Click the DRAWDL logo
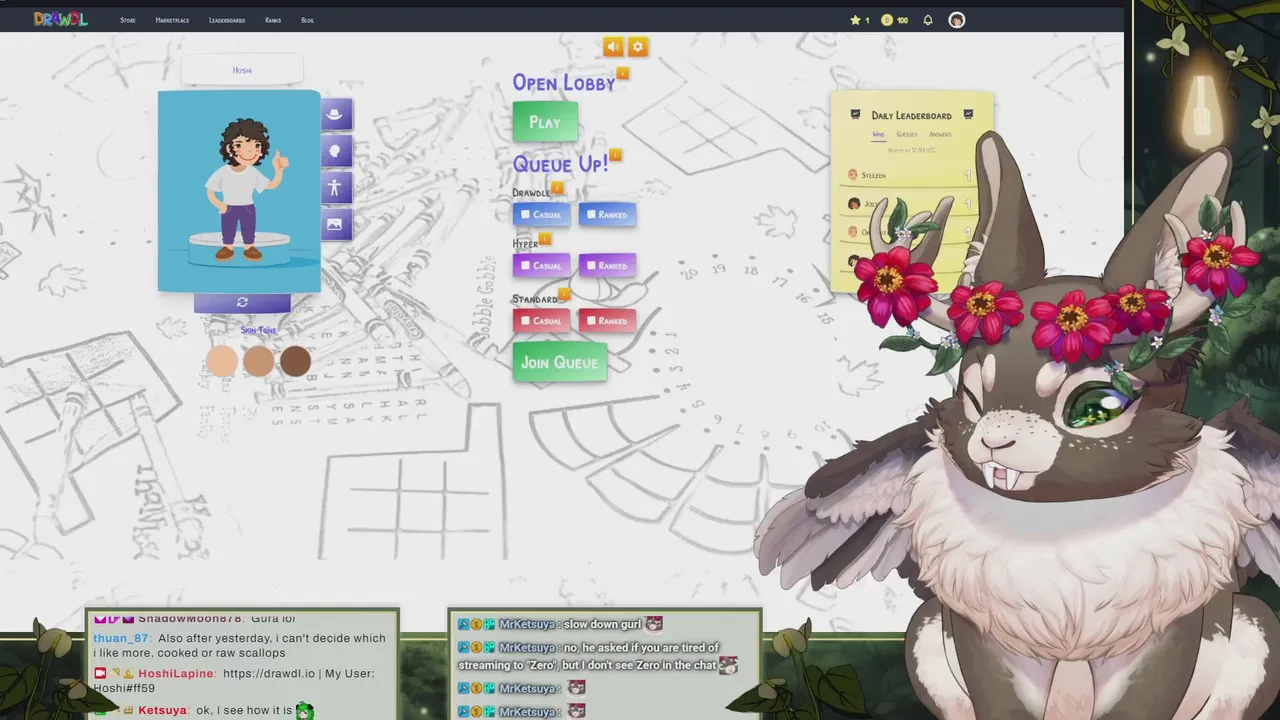 coord(60,19)
